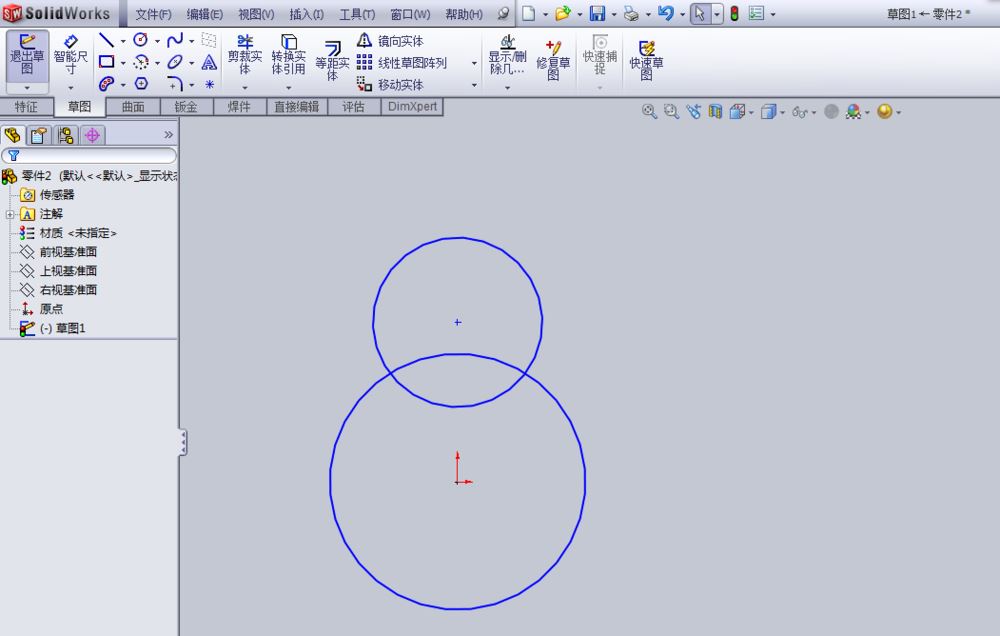Open Display/Delete Relations (显示/删除几何关系)
This screenshot has width=1000, height=636.
click(x=507, y=55)
